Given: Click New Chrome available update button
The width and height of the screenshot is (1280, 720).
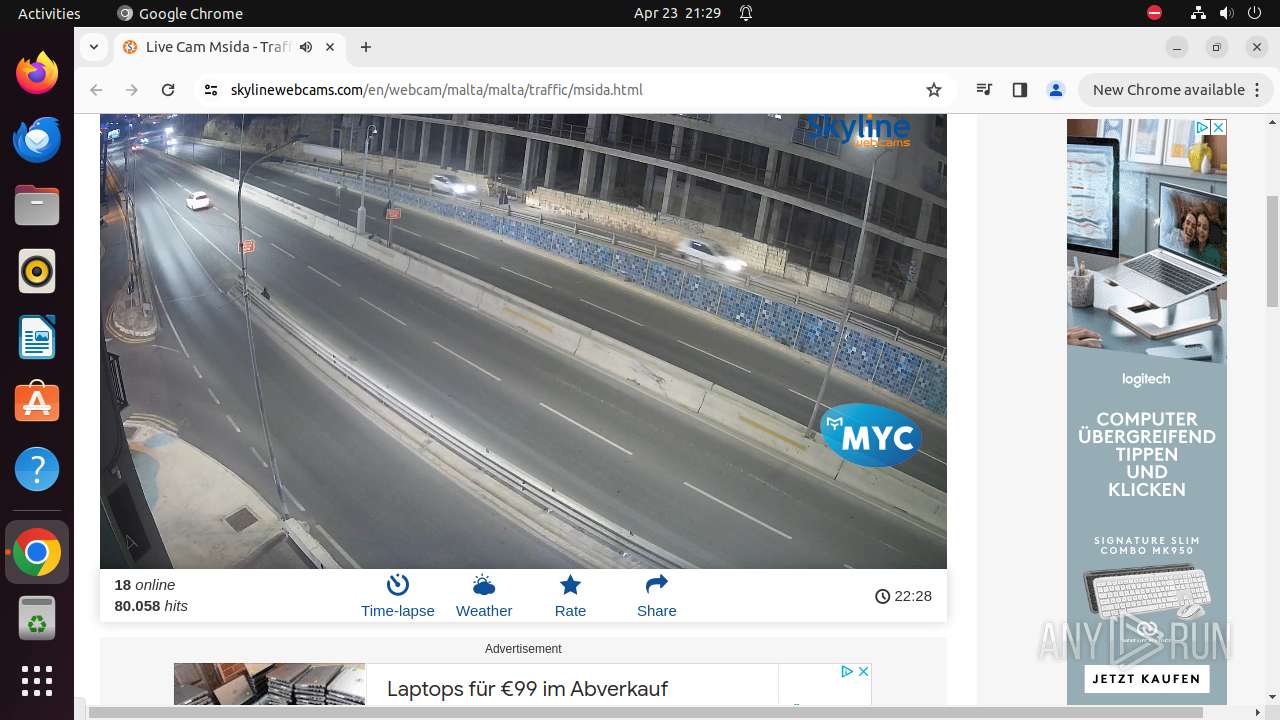Looking at the screenshot, I should click(1175, 90).
